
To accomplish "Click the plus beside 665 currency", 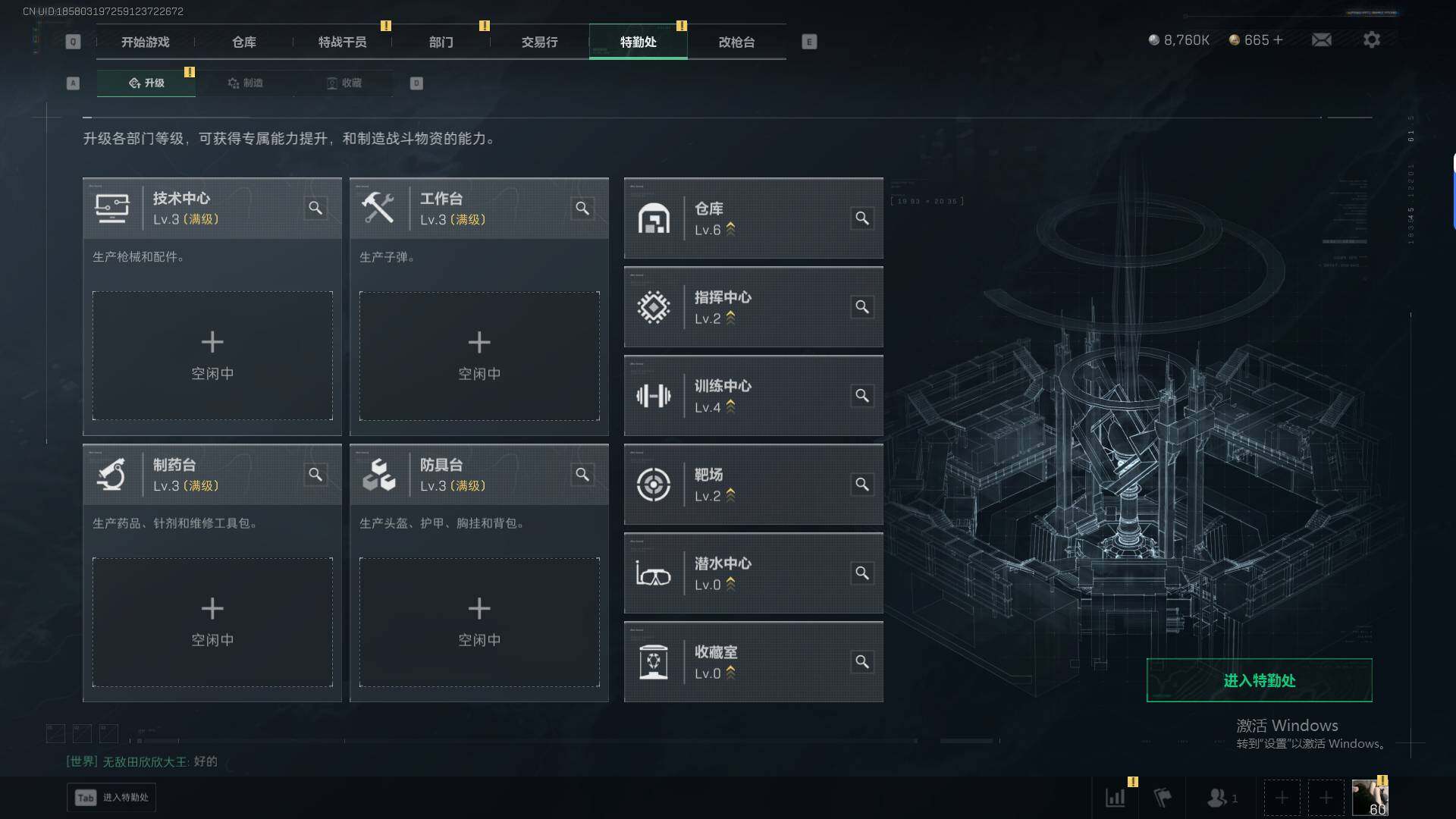I will coord(1278,39).
